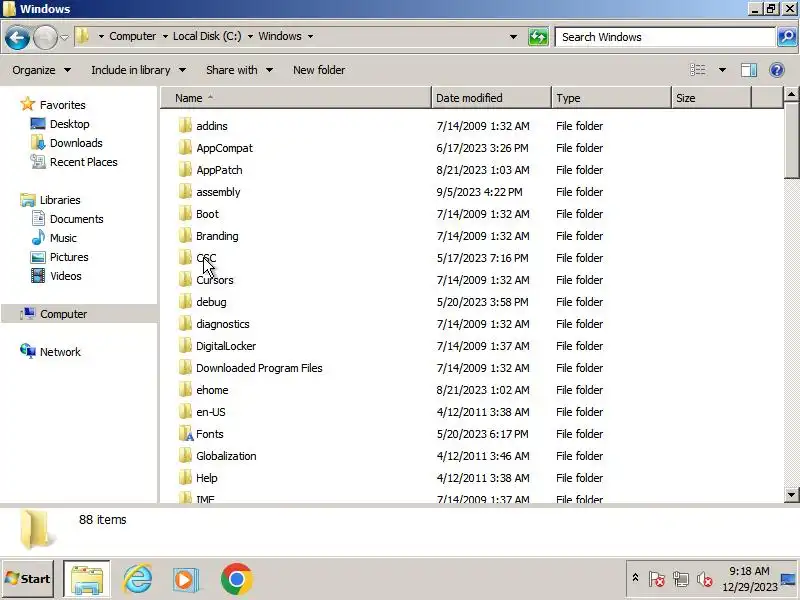Click the scrollbar down arrow

(x=791, y=494)
